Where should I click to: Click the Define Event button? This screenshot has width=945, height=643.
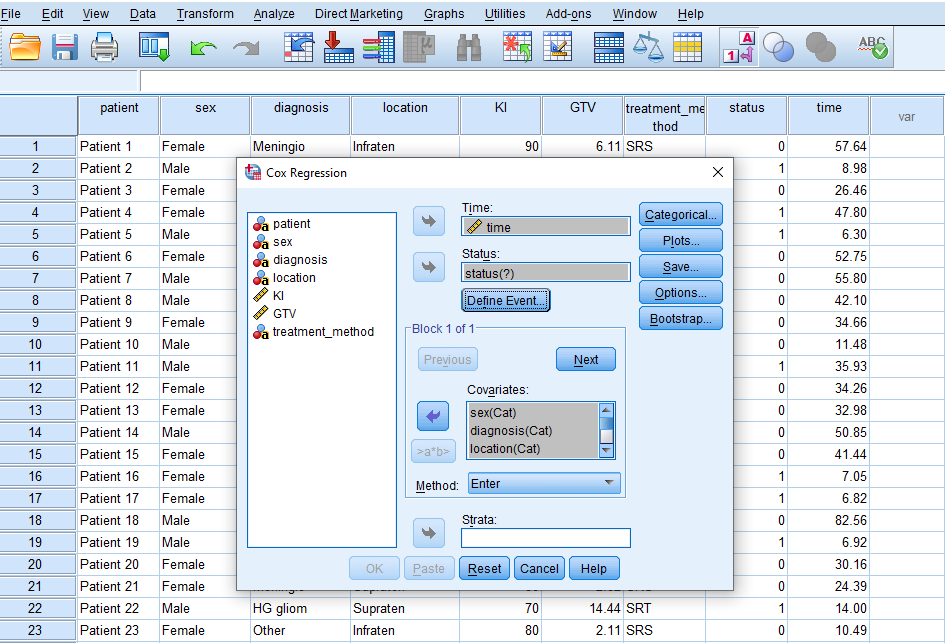tap(506, 300)
